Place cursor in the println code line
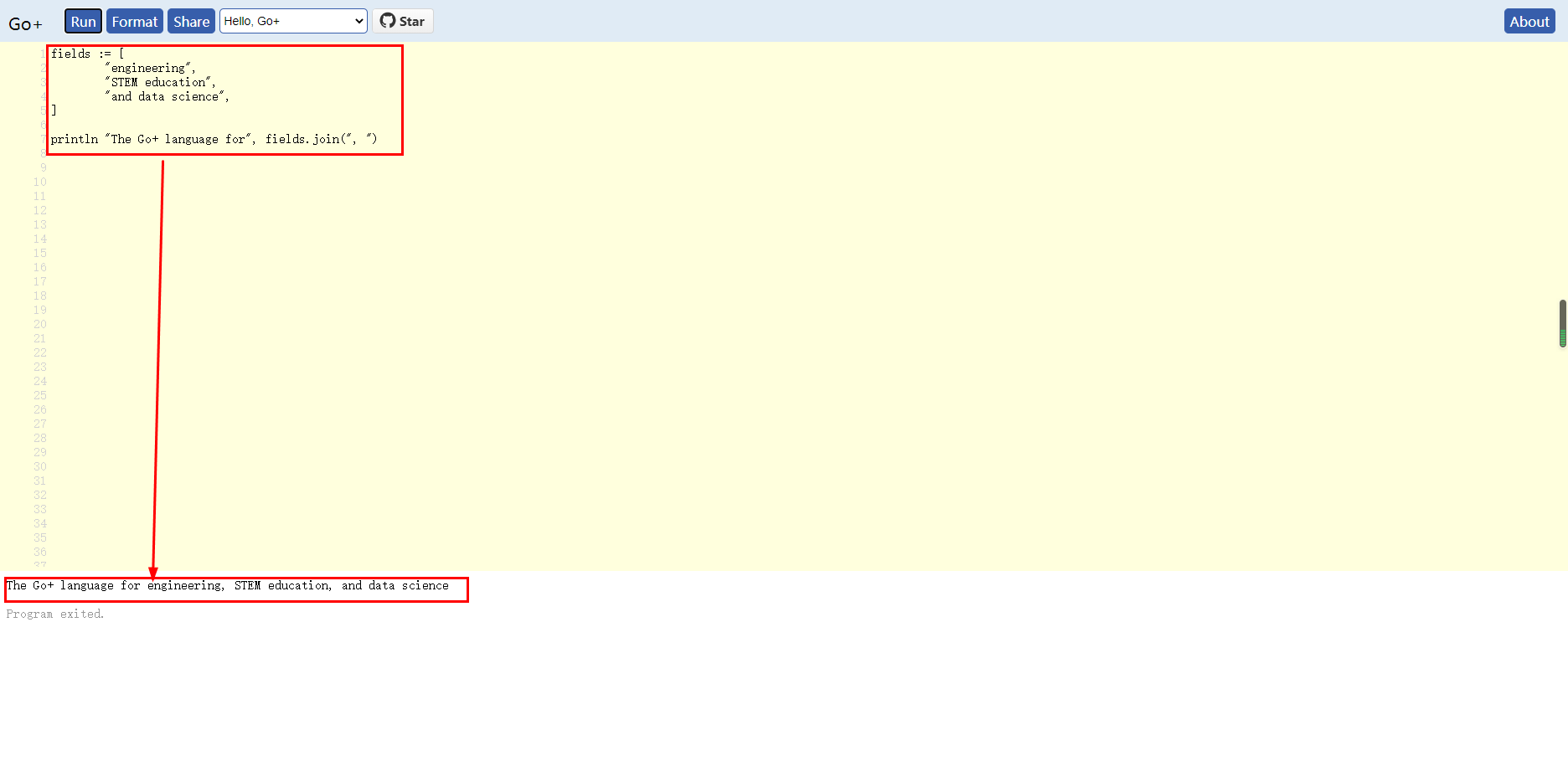 click(214, 139)
